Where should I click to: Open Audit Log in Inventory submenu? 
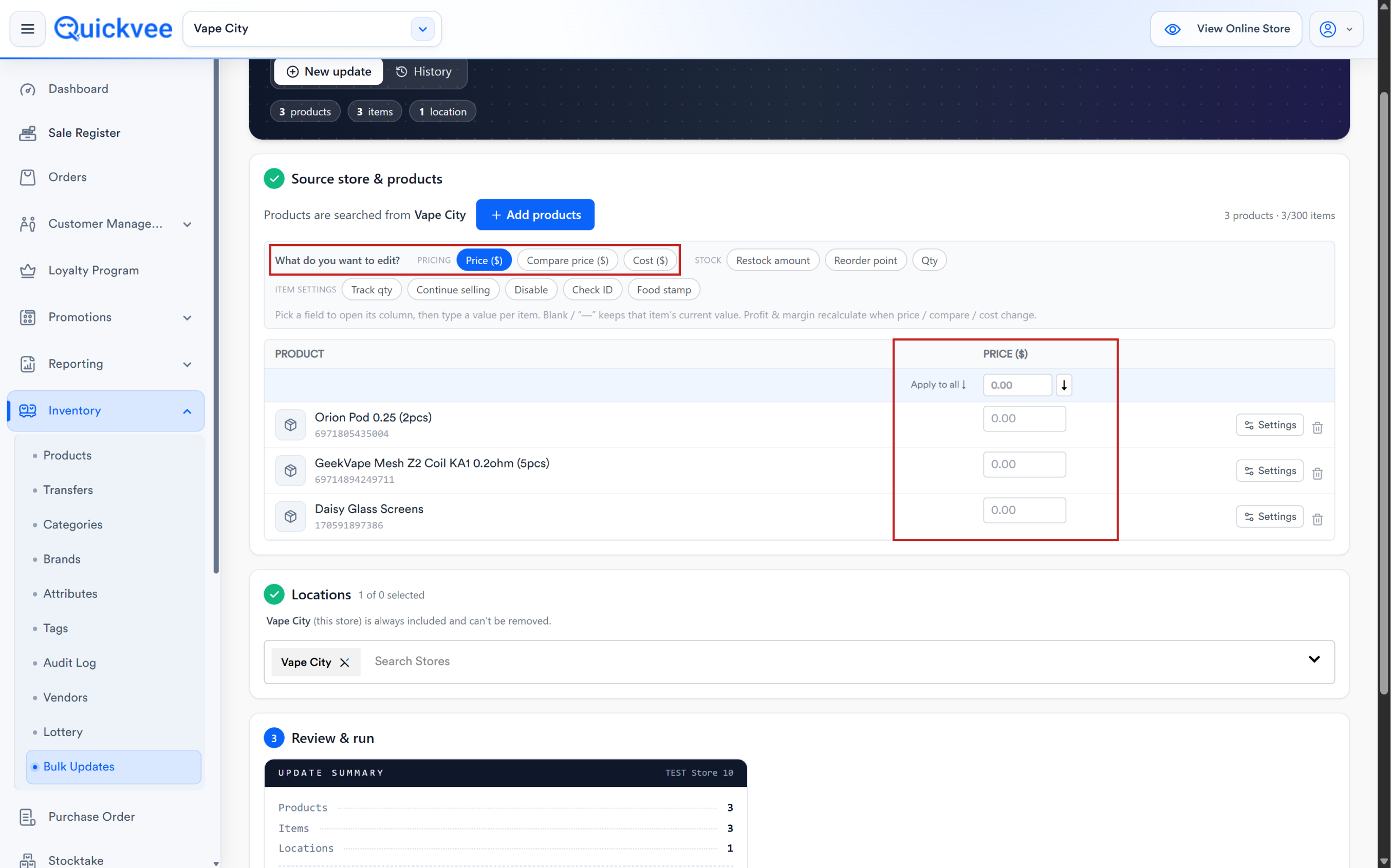[x=69, y=663]
